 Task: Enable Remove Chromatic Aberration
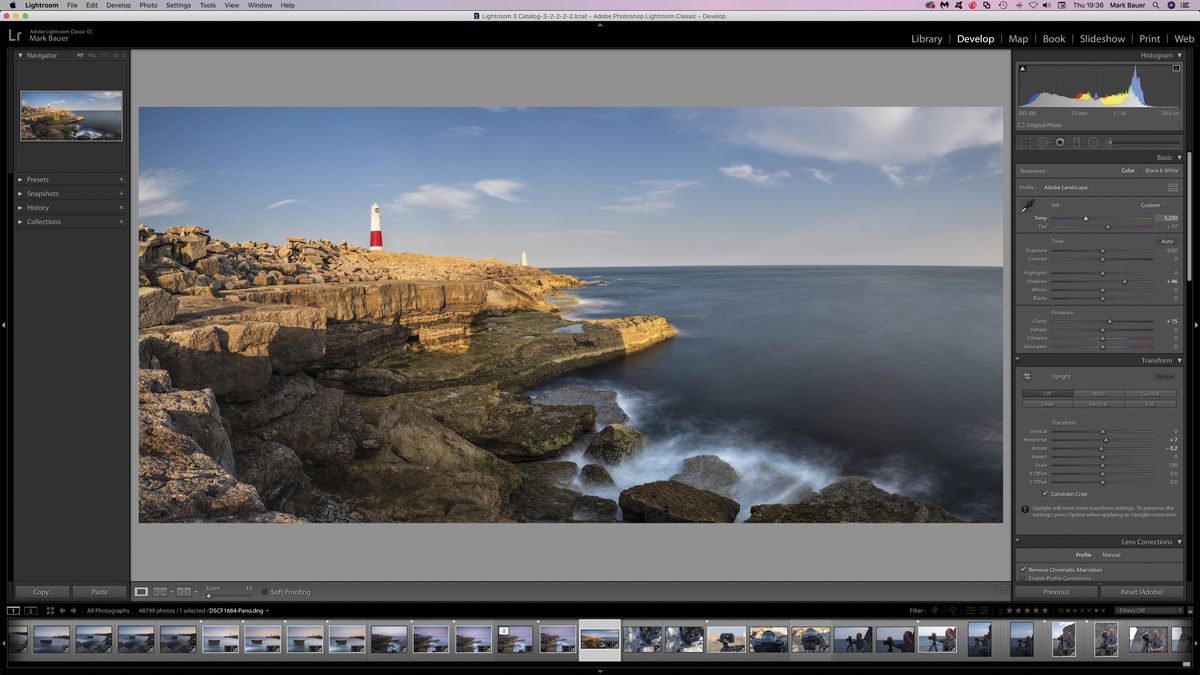[1023, 569]
